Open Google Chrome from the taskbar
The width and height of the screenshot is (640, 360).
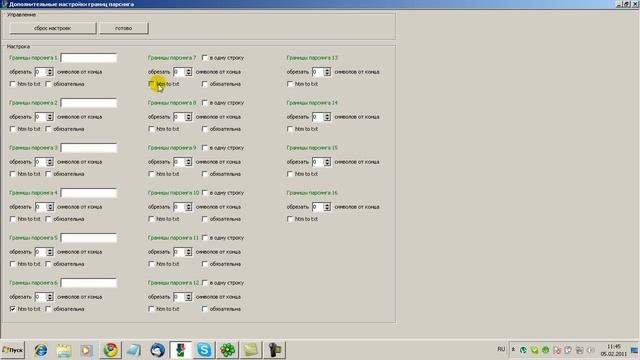click(110, 350)
